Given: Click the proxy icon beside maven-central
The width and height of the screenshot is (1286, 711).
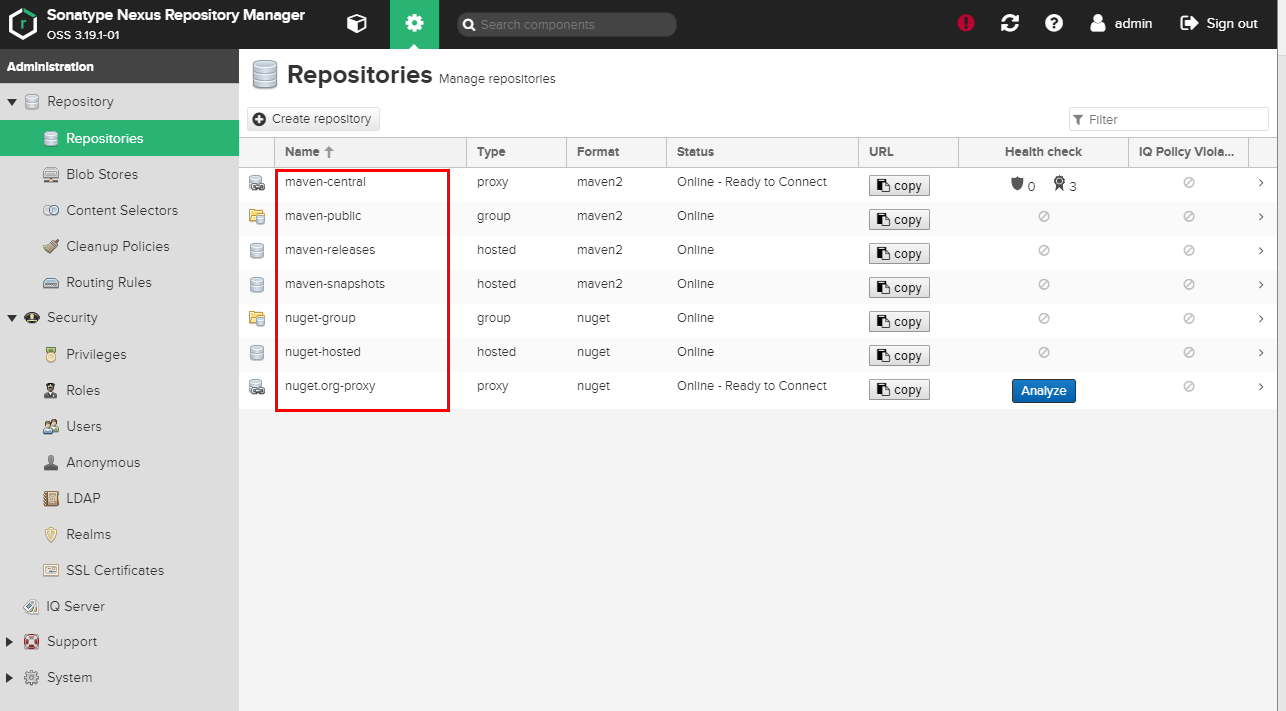Looking at the screenshot, I should [x=257, y=183].
